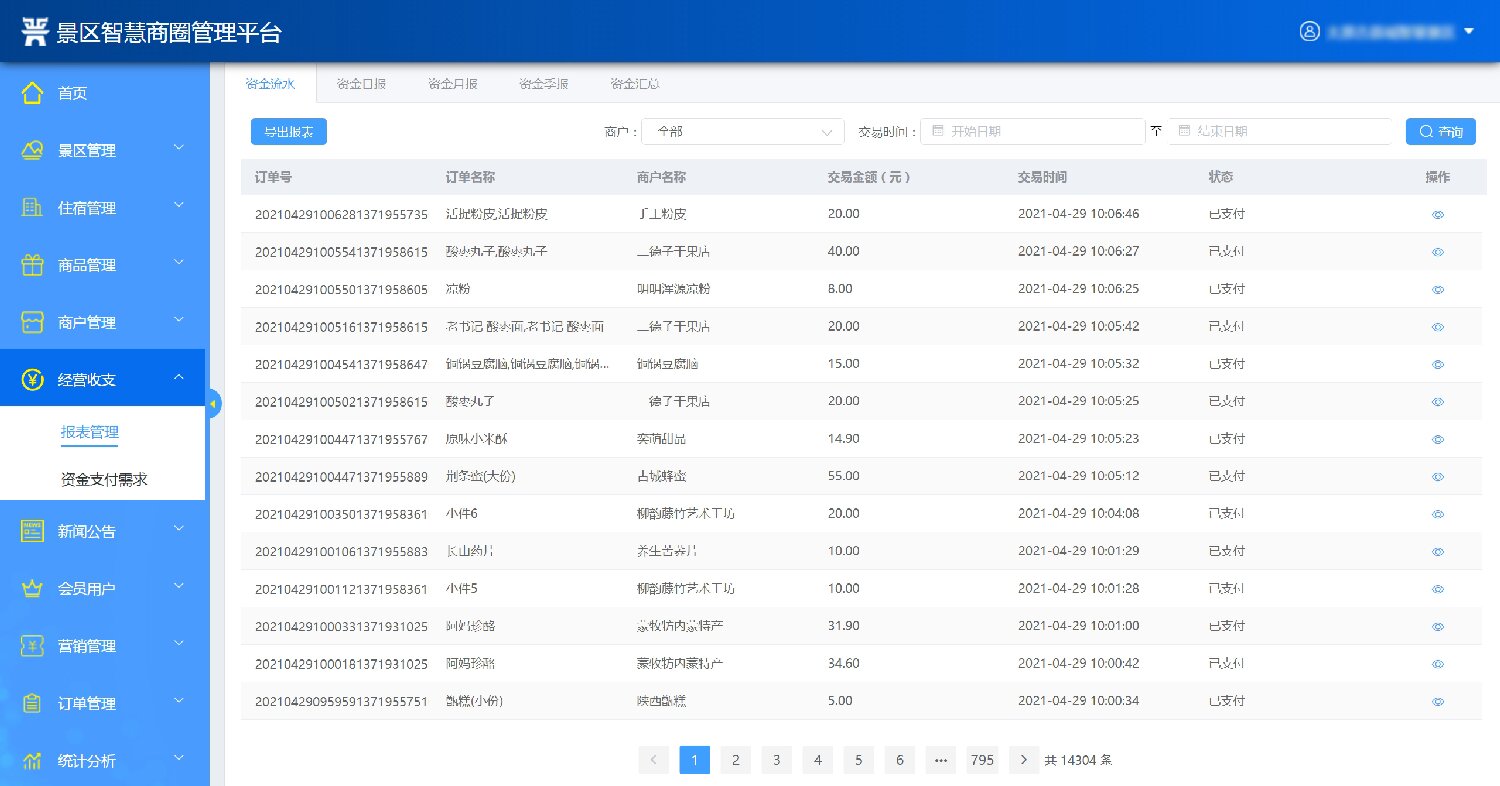
Task: Collapse the 经营收支 menu section
Action: tap(178, 377)
